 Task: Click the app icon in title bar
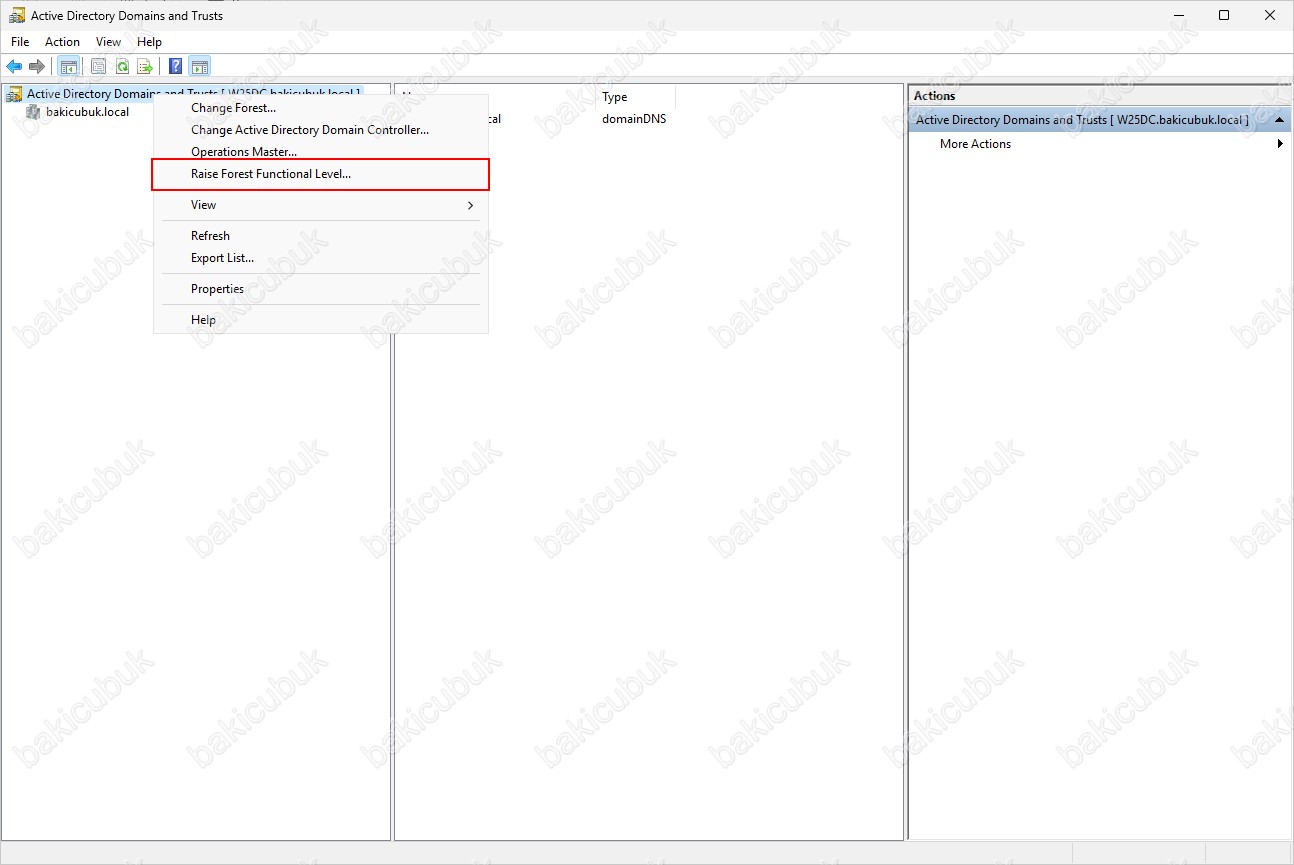(17, 15)
